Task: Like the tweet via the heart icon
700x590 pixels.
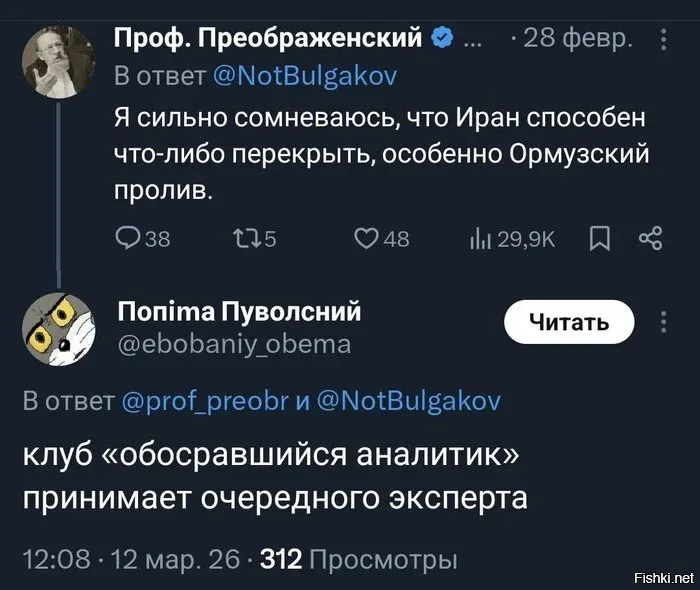Action: coord(368,238)
